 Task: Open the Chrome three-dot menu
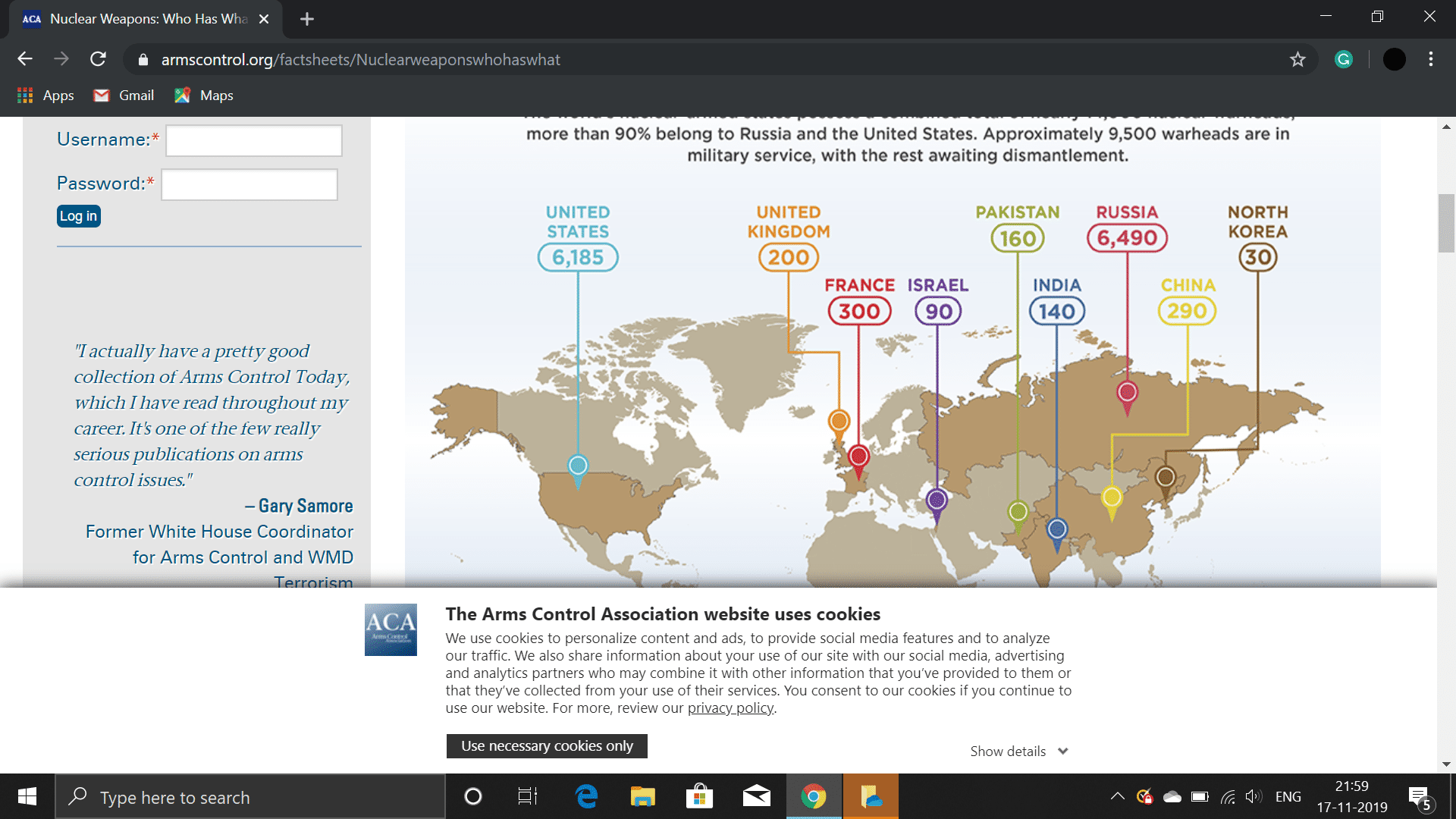(x=1430, y=59)
